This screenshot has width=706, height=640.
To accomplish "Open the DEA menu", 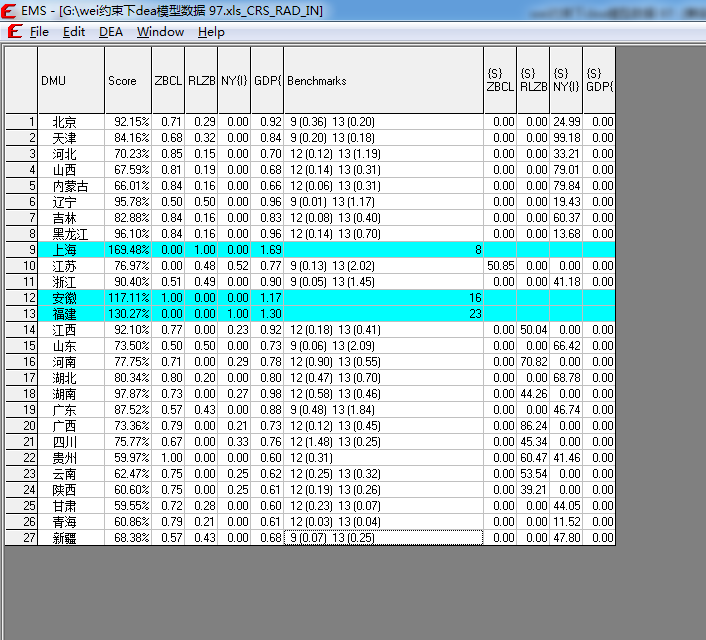I will coord(111,32).
